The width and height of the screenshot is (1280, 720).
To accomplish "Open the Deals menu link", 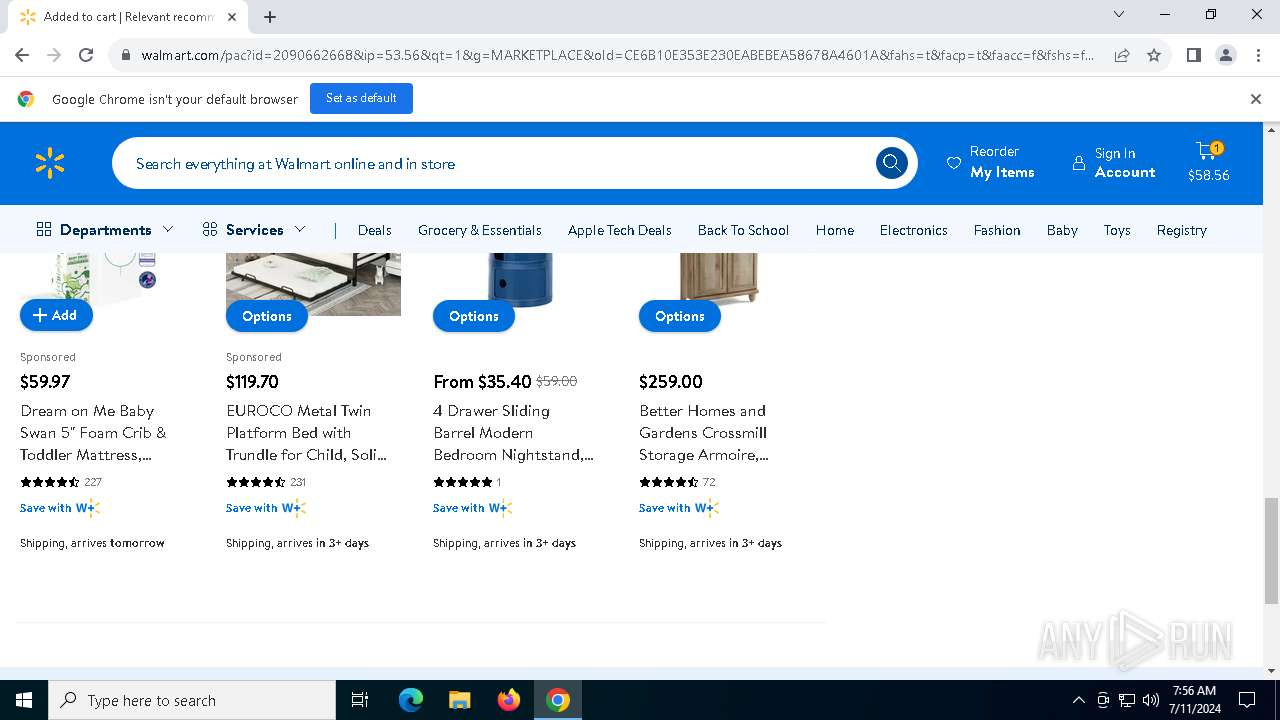I will click(x=375, y=230).
